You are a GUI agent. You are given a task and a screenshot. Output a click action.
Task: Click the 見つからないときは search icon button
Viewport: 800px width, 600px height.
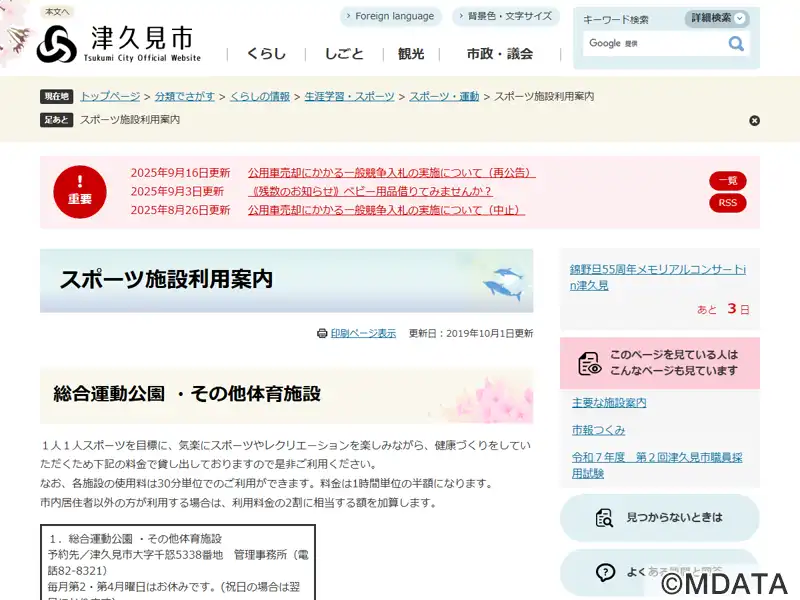click(605, 517)
